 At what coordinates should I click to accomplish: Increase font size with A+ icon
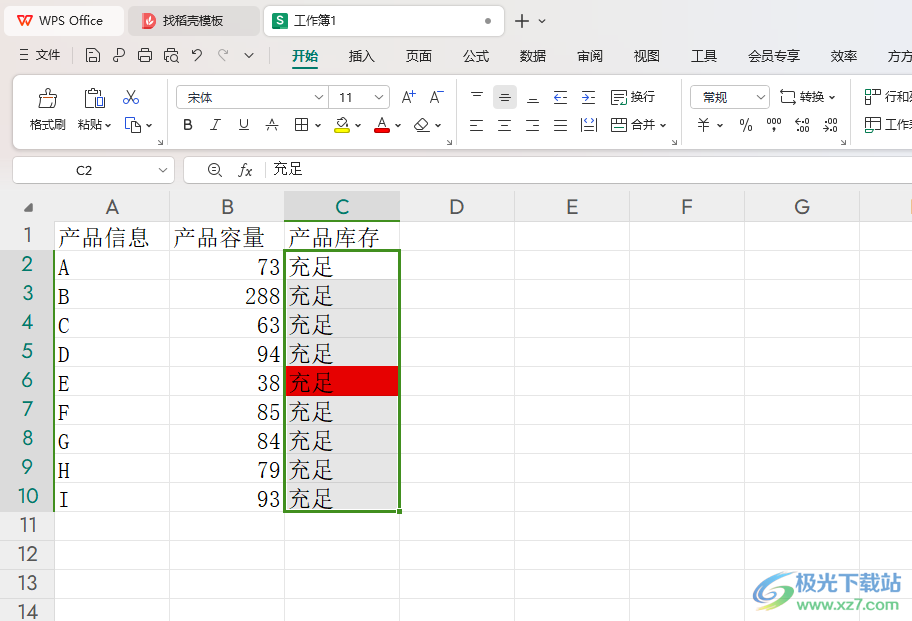point(408,97)
